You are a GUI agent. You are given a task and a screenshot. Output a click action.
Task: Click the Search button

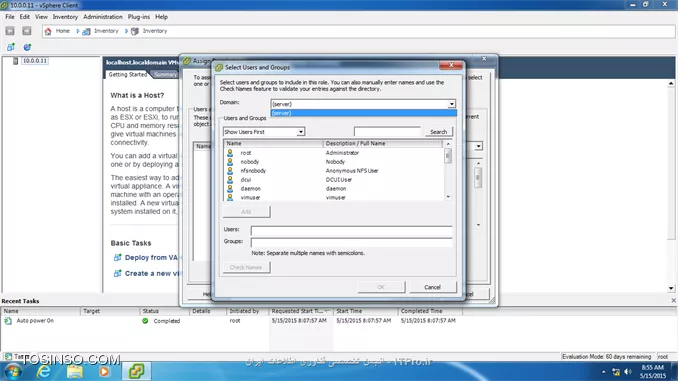[x=438, y=132]
